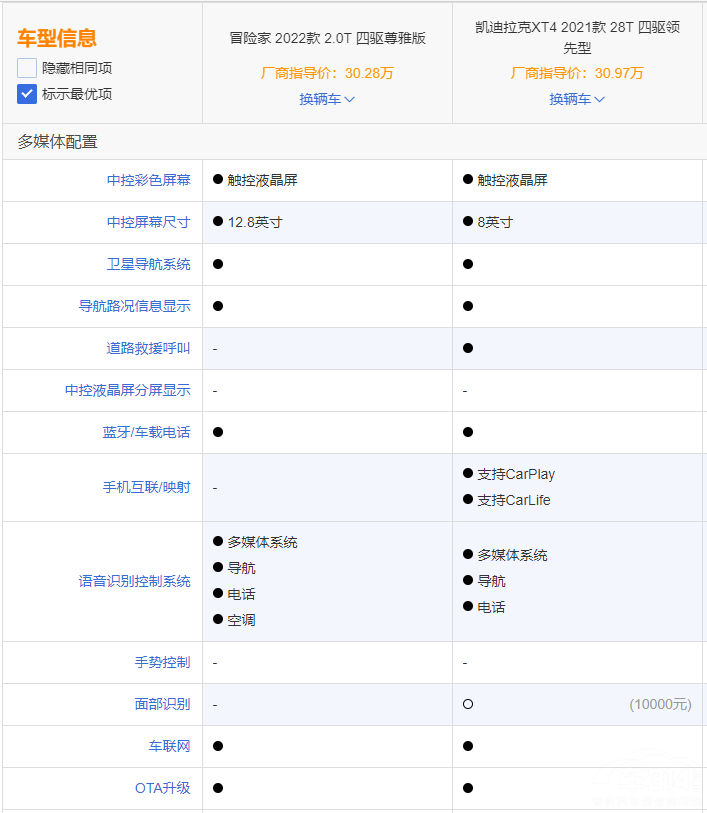The image size is (707, 813).
Task: Click the optional 面部识别 circle for XT4
Action: click(x=468, y=704)
